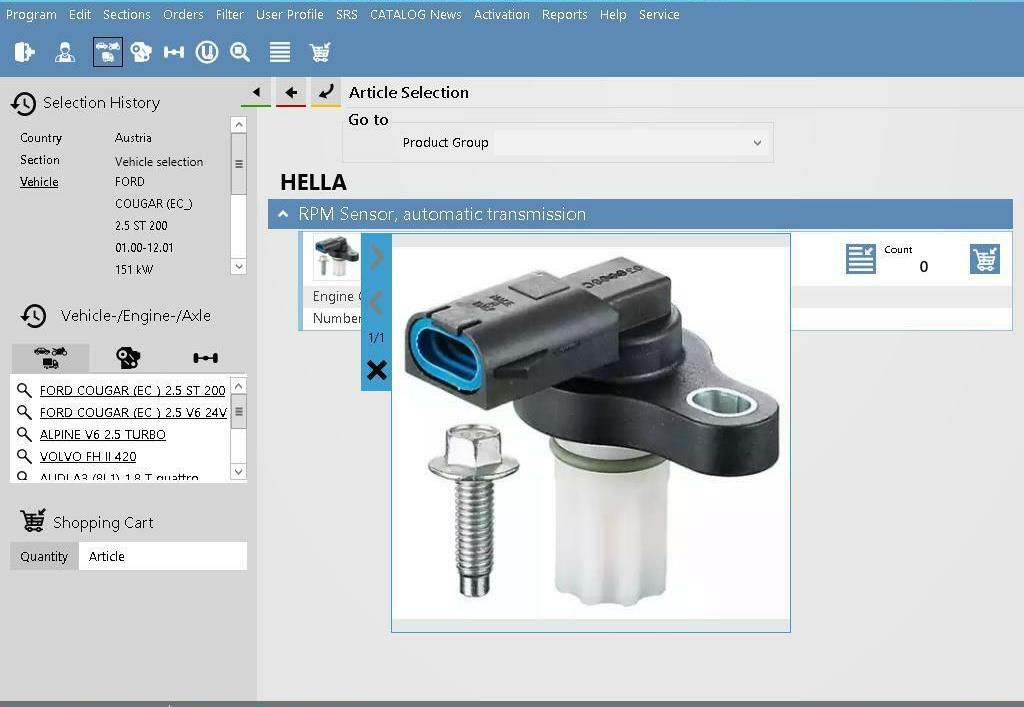Open the Sections menu
Screen dimensions: 1024x707
(x=127, y=14)
